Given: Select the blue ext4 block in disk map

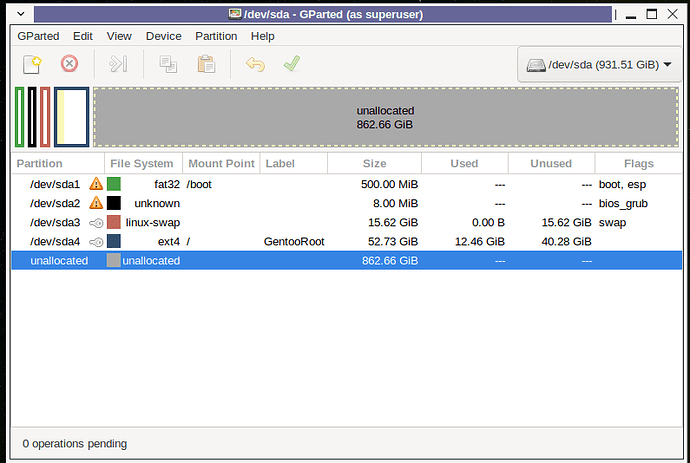Looking at the screenshot, I should [x=71, y=117].
